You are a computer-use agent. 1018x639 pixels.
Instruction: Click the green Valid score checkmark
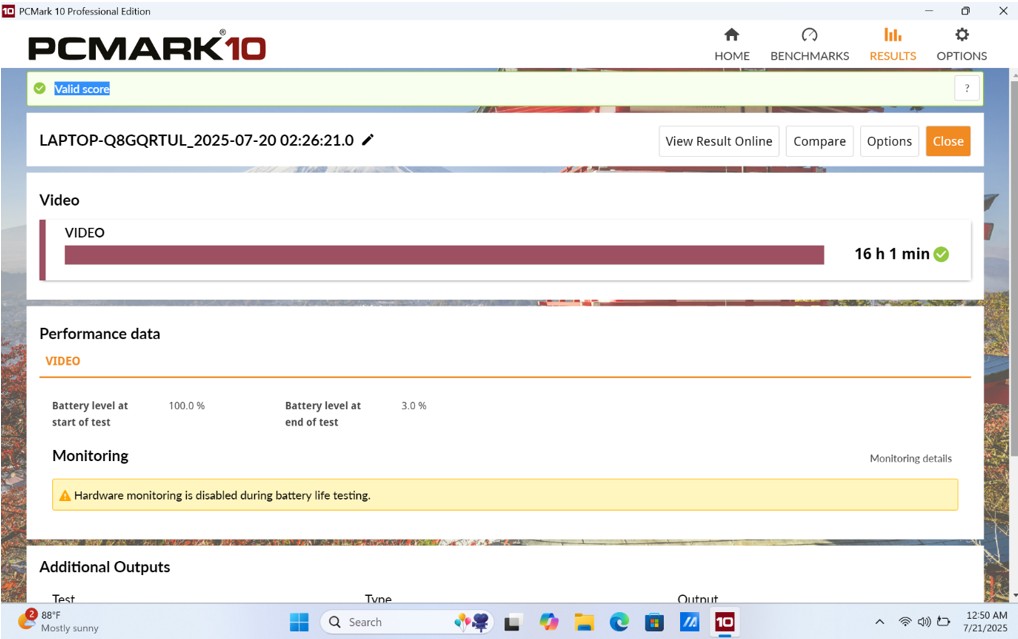tap(40, 89)
